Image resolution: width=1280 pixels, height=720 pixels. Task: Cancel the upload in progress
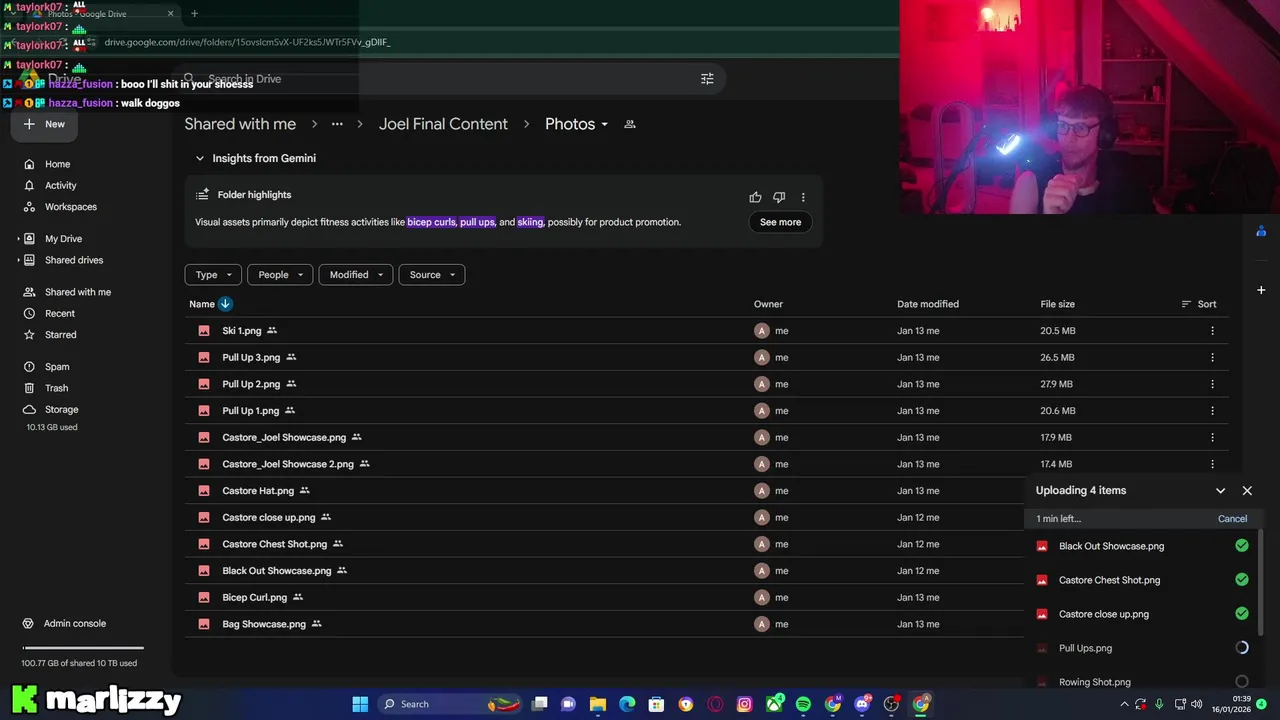click(x=1232, y=519)
